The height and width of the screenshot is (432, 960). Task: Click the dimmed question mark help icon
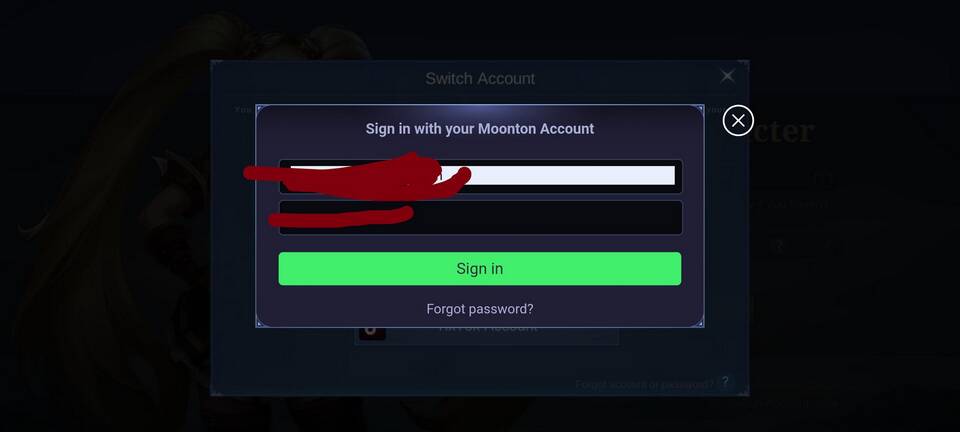coord(726,383)
